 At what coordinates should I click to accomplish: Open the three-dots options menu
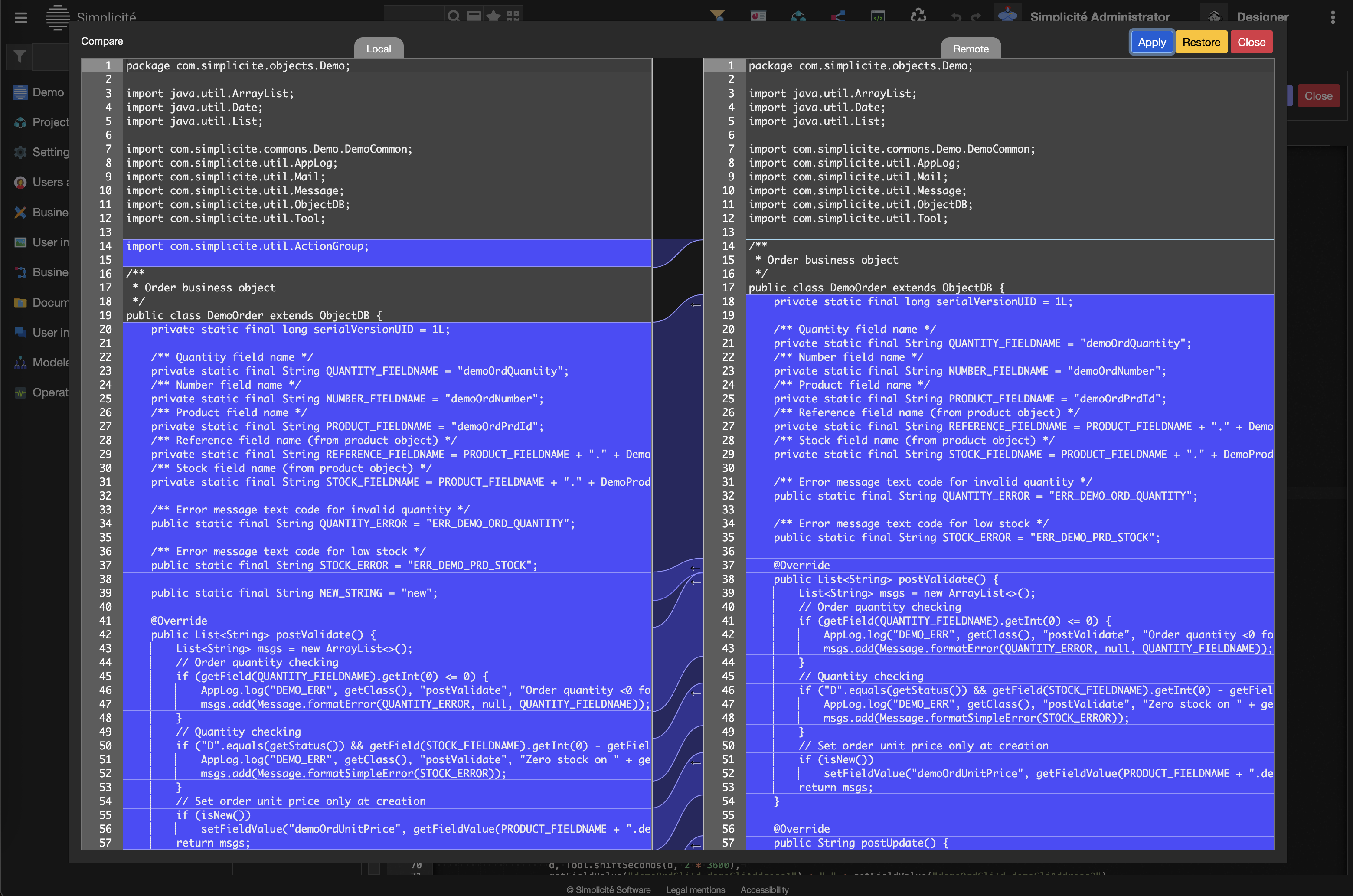point(1333,17)
